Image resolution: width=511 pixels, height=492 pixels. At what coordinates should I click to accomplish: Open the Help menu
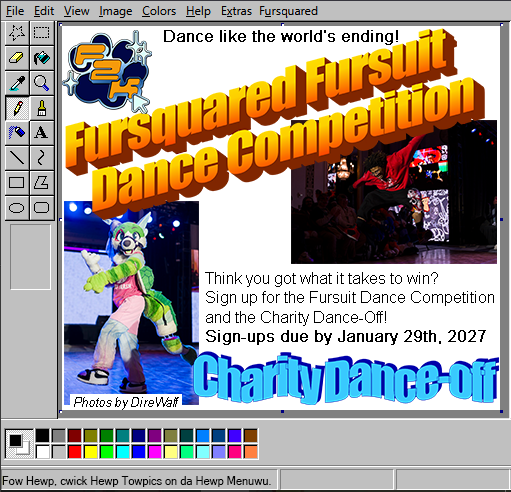pyautogui.click(x=198, y=11)
